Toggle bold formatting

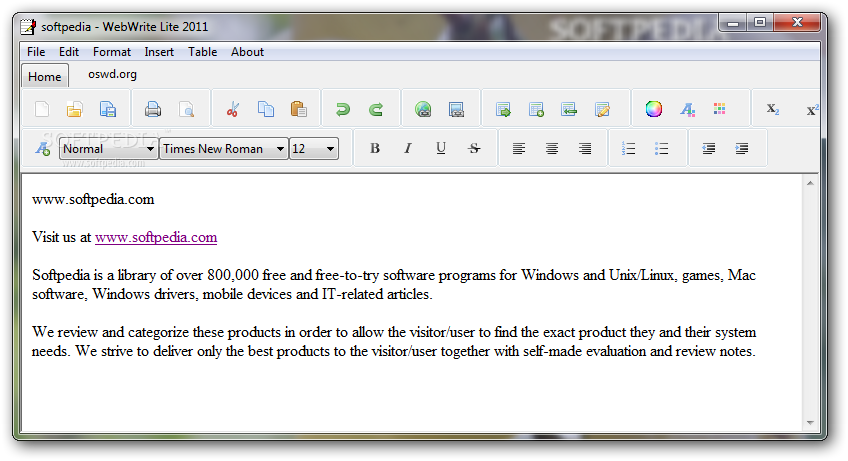[x=375, y=148]
